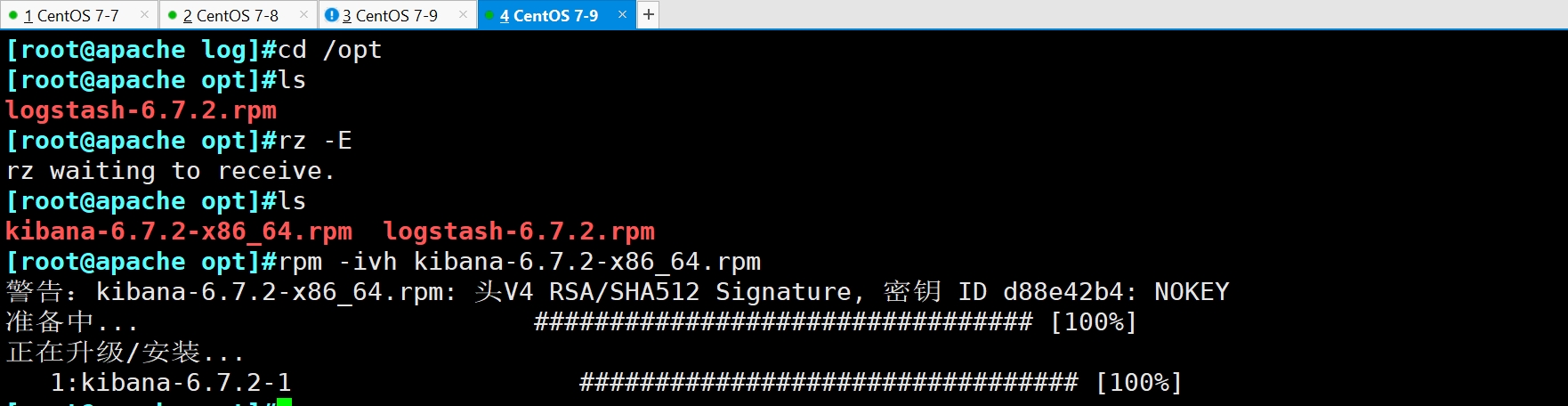
Task: Click the 正在升级/安装... status line
Action: [125, 353]
